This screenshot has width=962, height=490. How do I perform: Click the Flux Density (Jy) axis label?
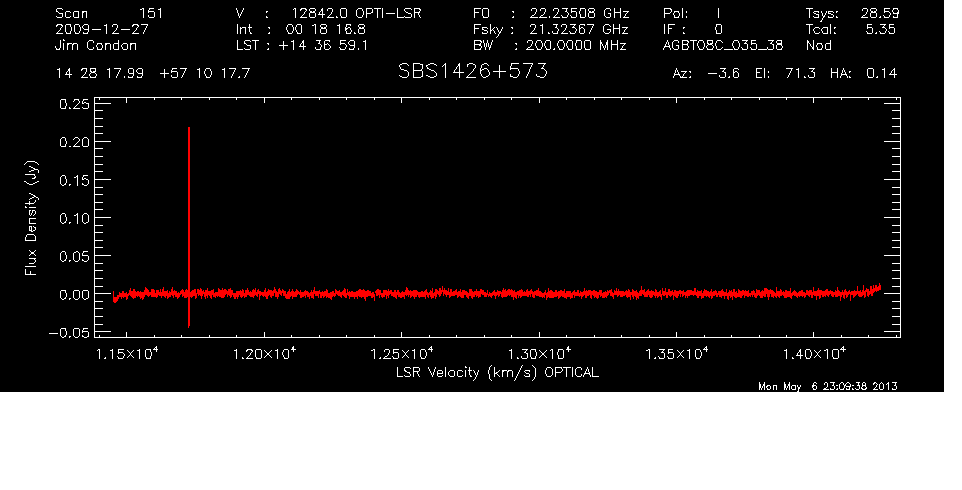[x=31, y=218]
